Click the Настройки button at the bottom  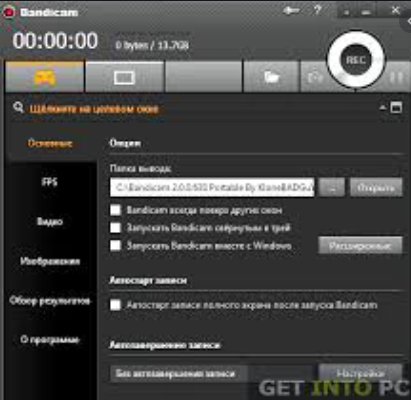pyautogui.click(x=360, y=373)
